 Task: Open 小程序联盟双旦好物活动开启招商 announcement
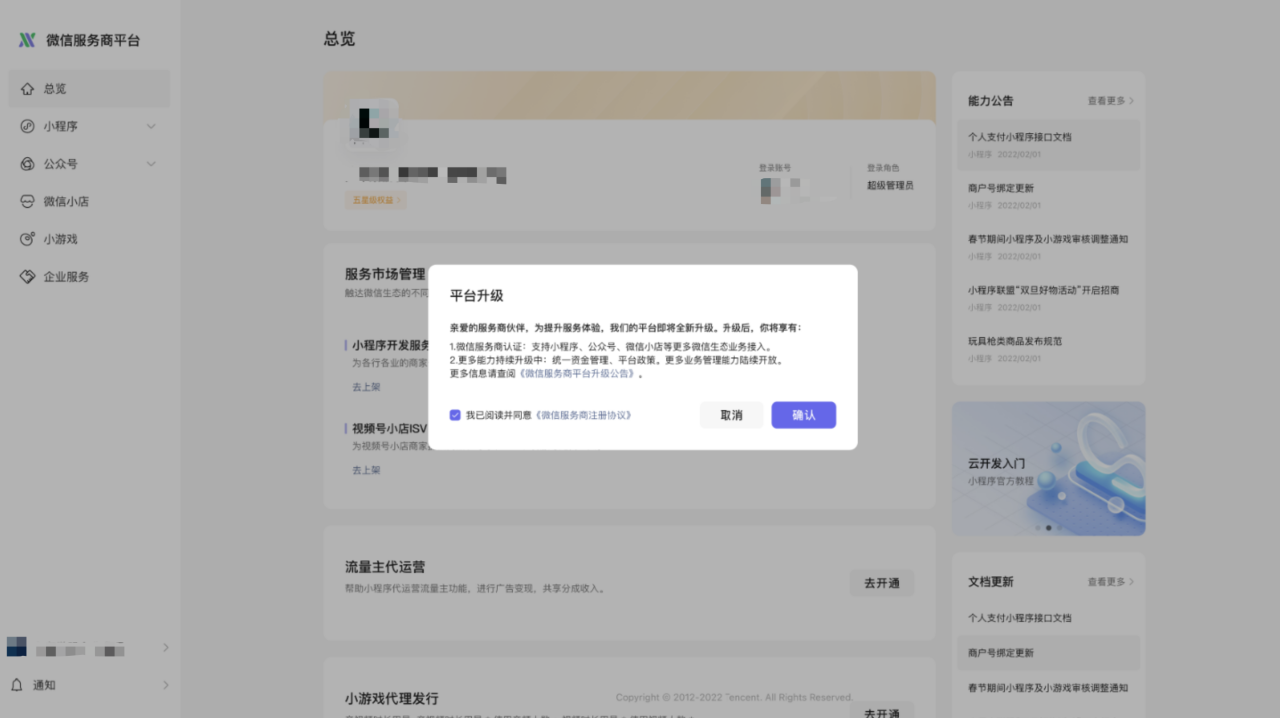point(1046,298)
